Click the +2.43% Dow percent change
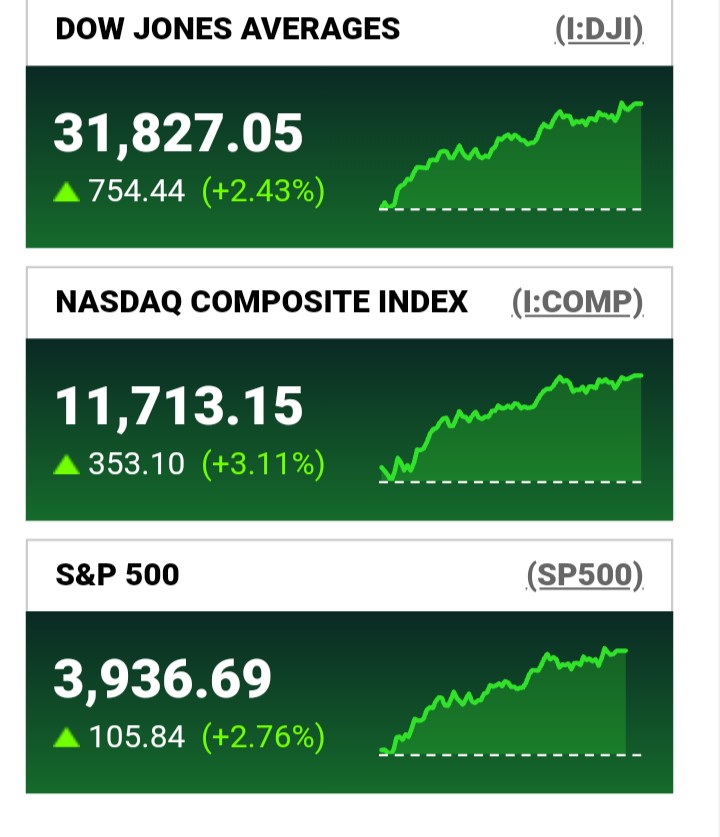This screenshot has width=720, height=837. (263, 191)
